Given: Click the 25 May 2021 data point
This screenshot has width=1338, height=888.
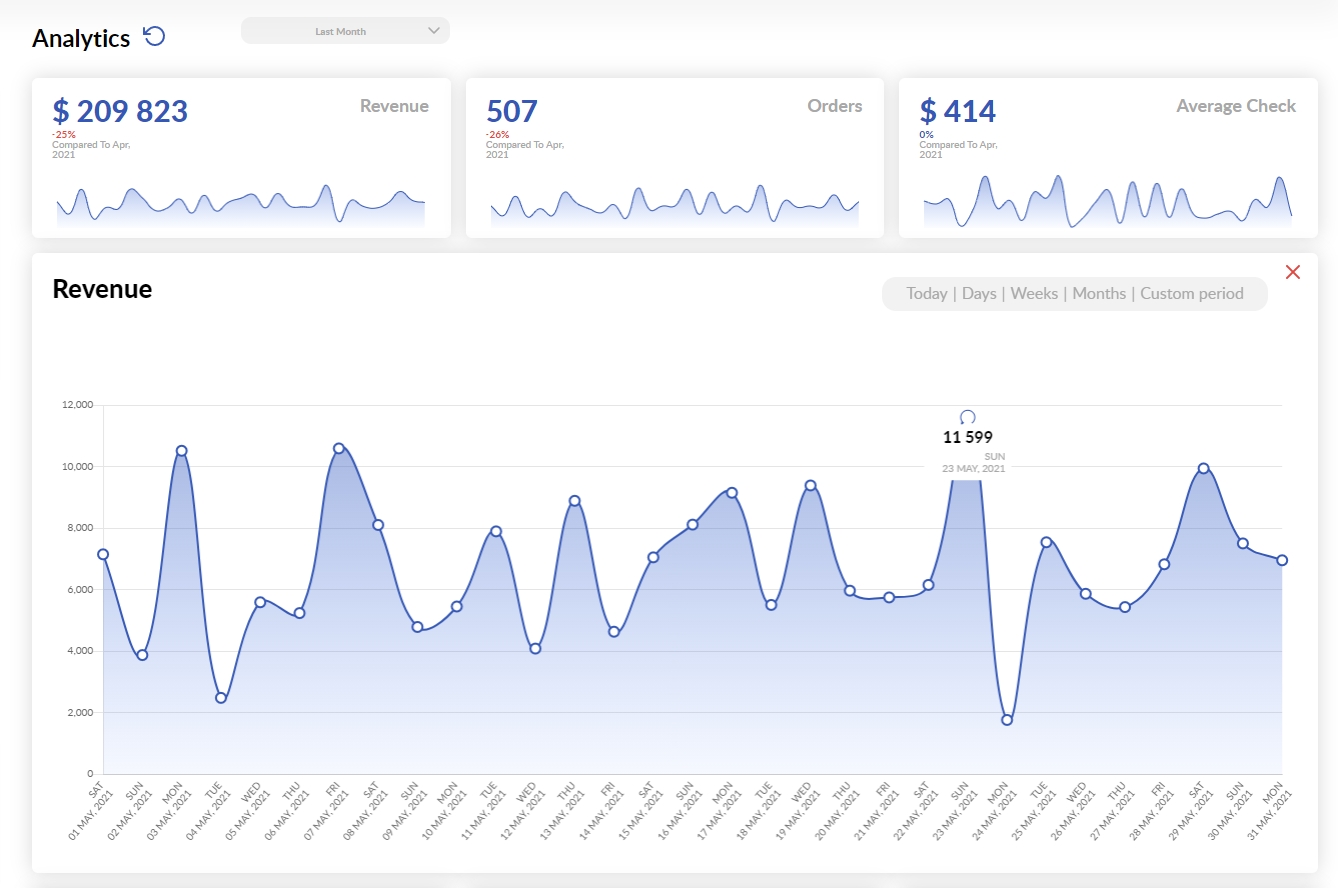Looking at the screenshot, I should coord(1046,542).
